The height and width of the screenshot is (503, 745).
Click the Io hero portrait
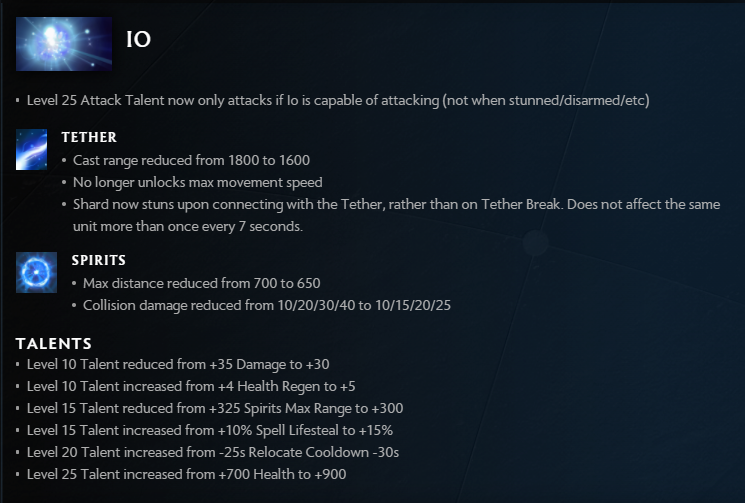[x=64, y=44]
